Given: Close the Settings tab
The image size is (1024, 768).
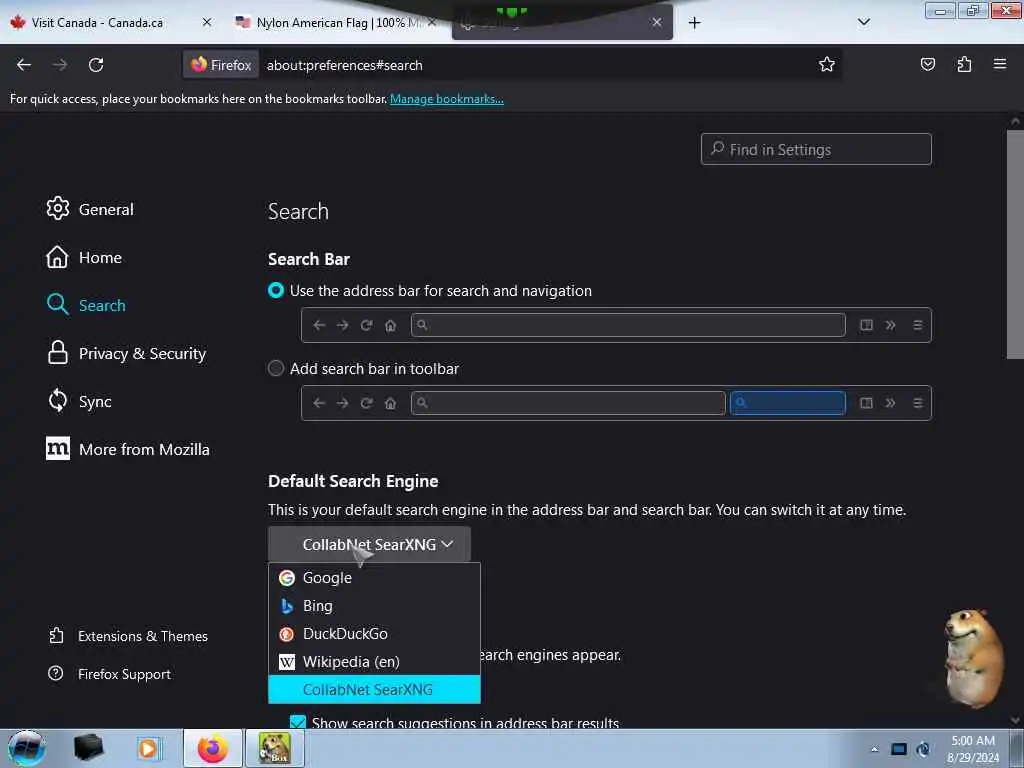Looking at the screenshot, I should [656, 22].
